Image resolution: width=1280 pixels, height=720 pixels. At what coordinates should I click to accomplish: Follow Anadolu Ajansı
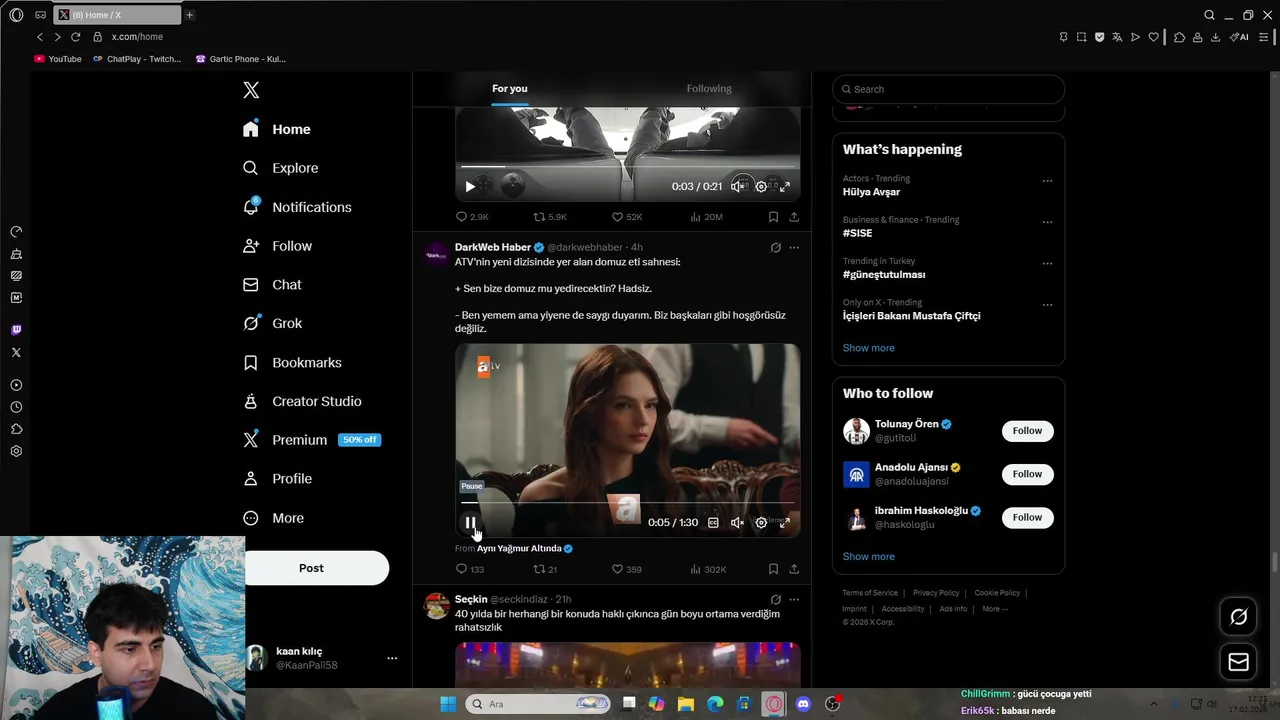[x=1027, y=474]
